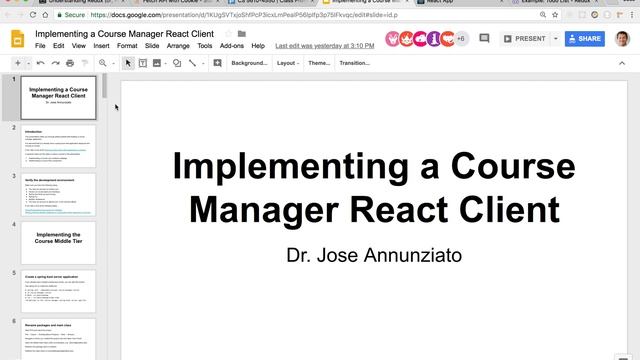The width and height of the screenshot is (640, 360).
Task: Add a comment from toolbar
Action: click(x=218, y=63)
